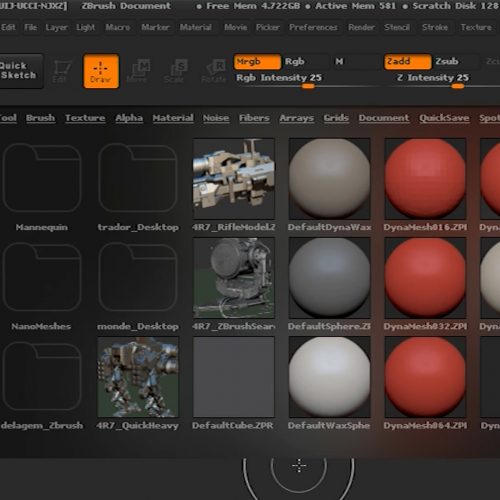
Task: Switch to the Arrays tab in LightBox
Action: click(x=297, y=118)
